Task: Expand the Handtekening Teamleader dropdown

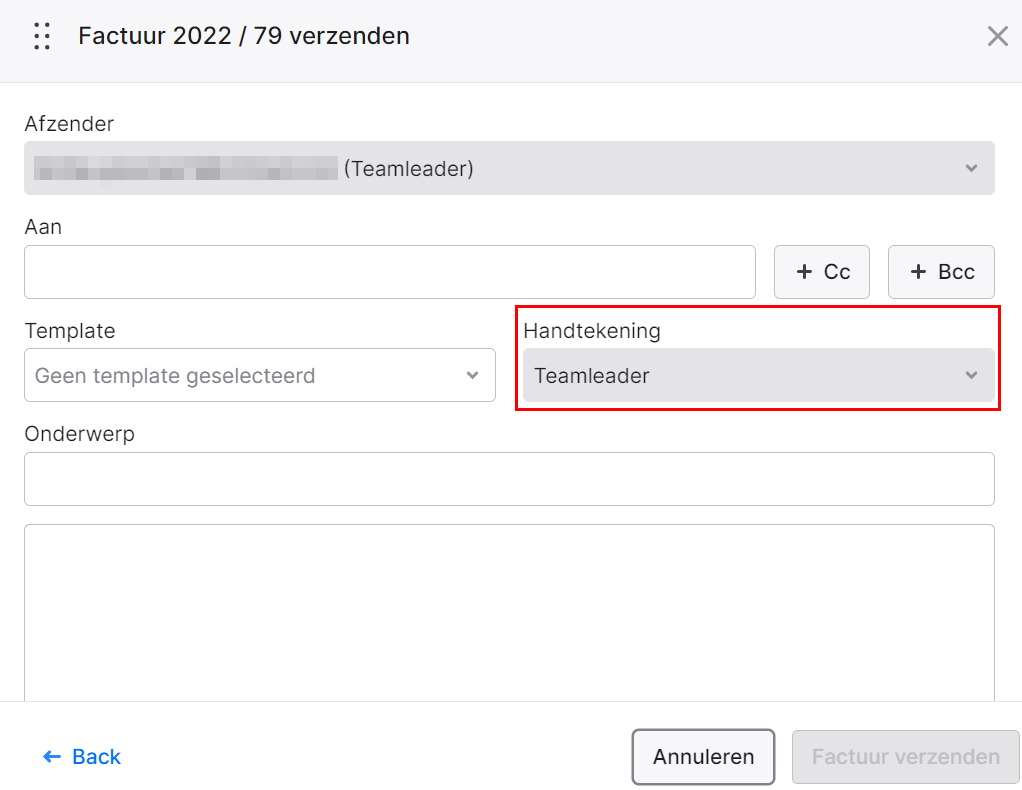Action: coord(759,375)
